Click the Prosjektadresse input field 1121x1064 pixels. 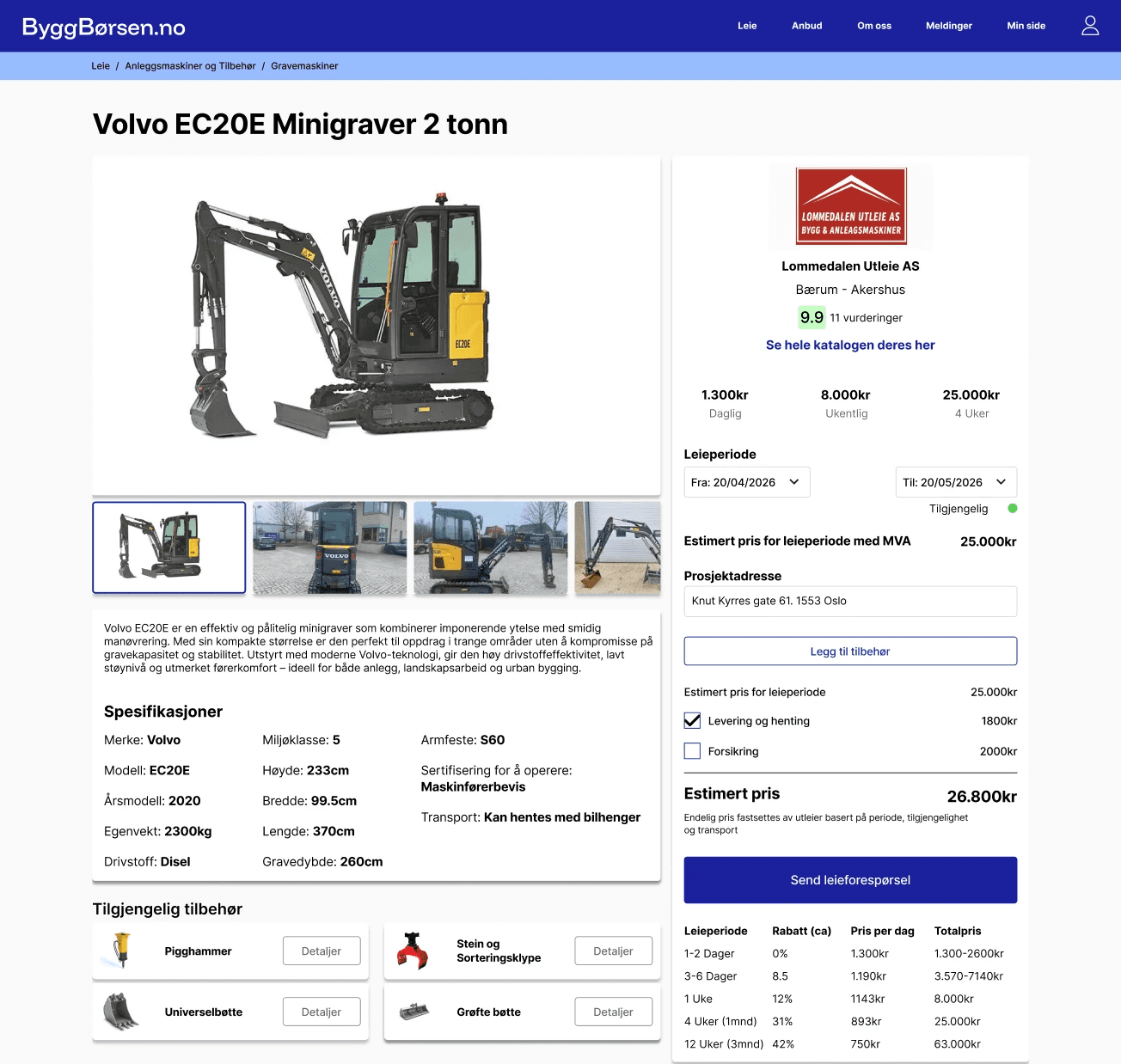850,601
